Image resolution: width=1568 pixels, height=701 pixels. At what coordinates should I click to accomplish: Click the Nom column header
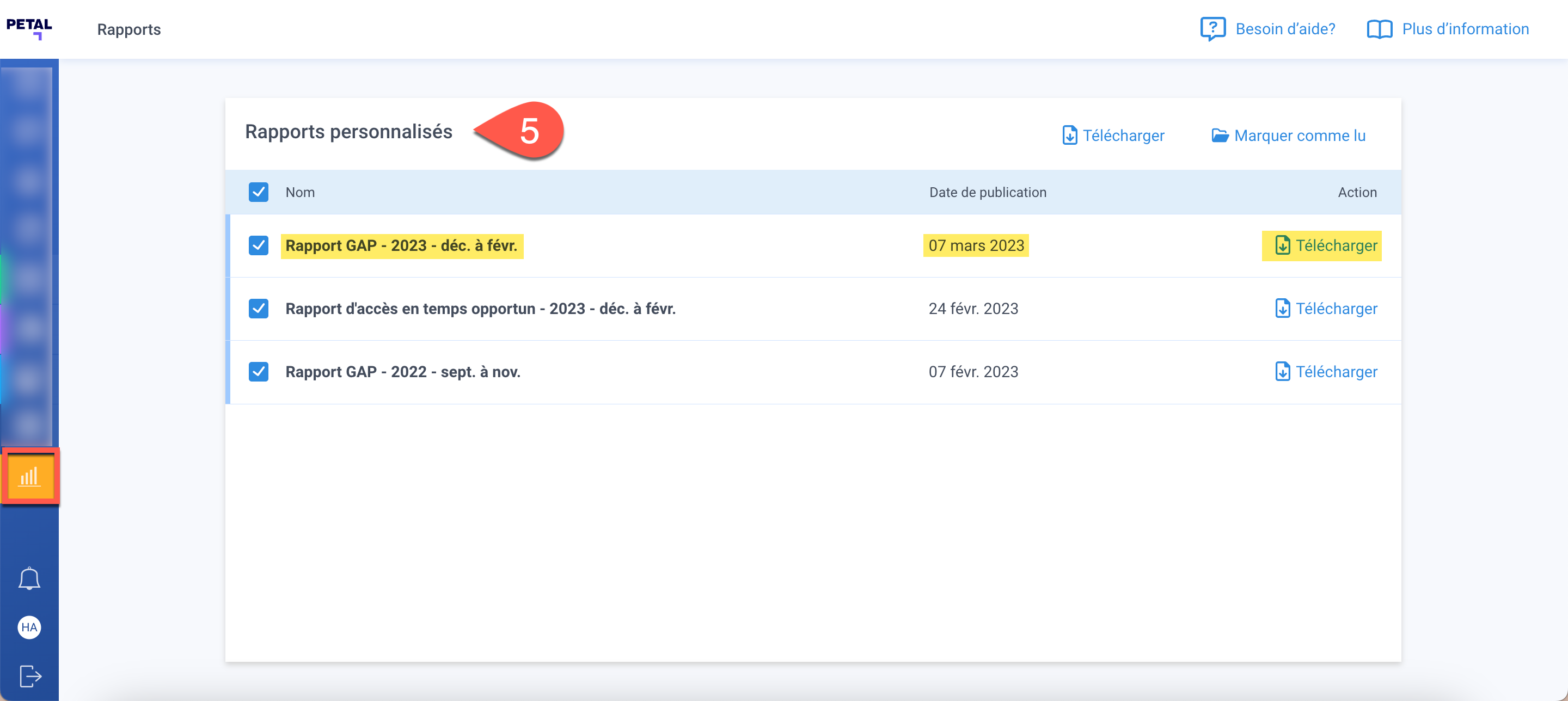300,192
